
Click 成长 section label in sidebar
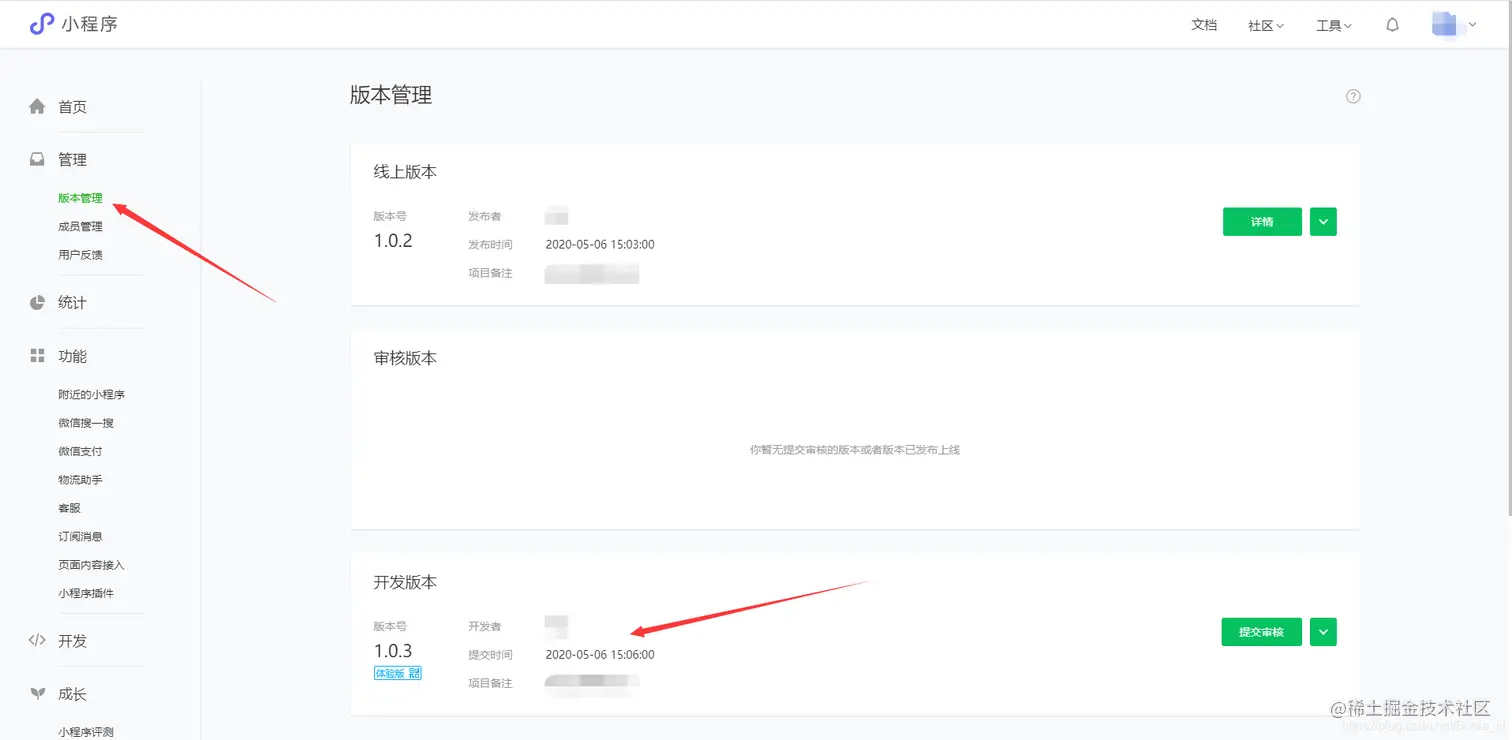pyautogui.click(x=72, y=694)
